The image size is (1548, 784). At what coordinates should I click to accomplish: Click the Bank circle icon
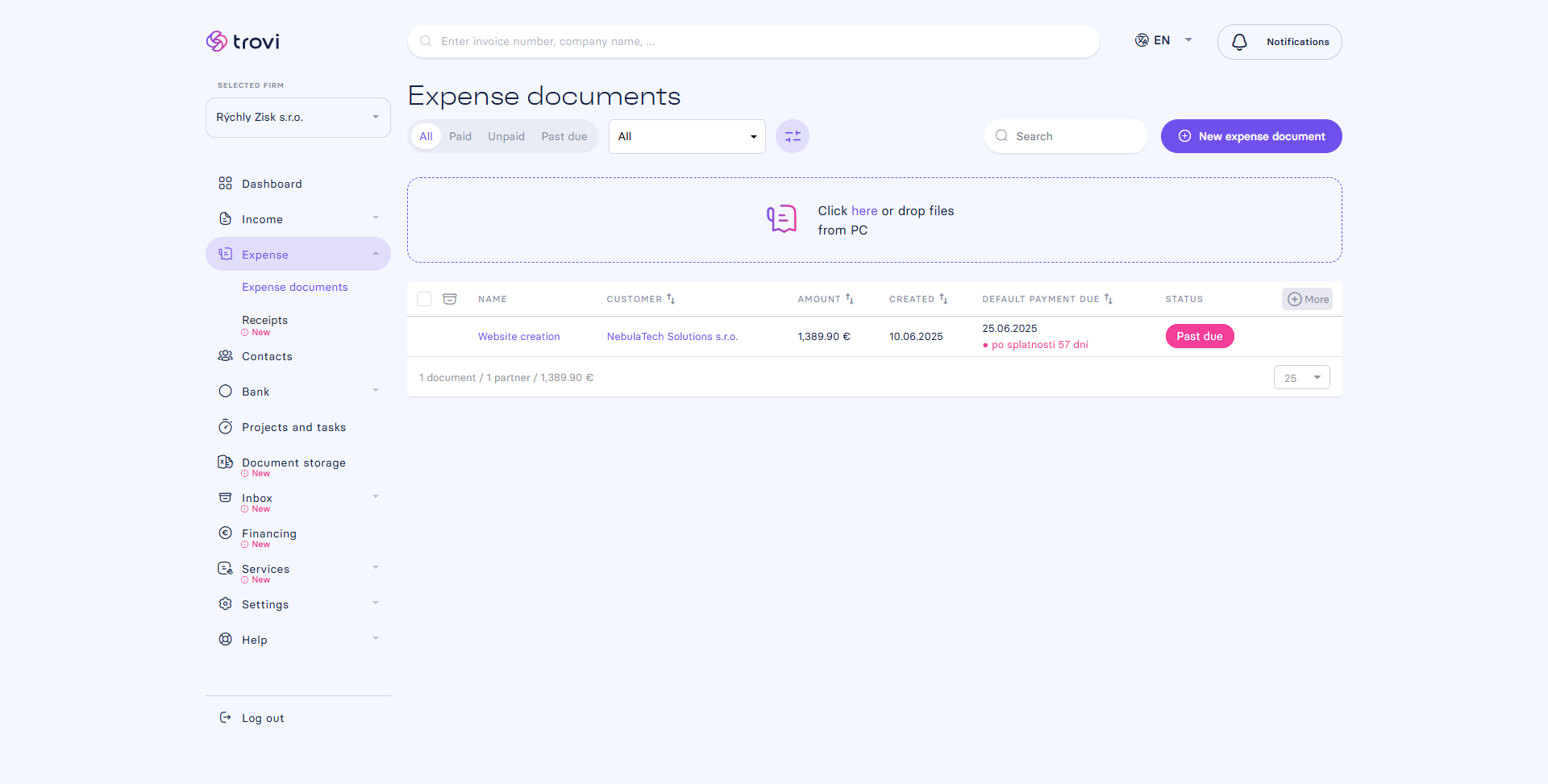pyautogui.click(x=225, y=392)
